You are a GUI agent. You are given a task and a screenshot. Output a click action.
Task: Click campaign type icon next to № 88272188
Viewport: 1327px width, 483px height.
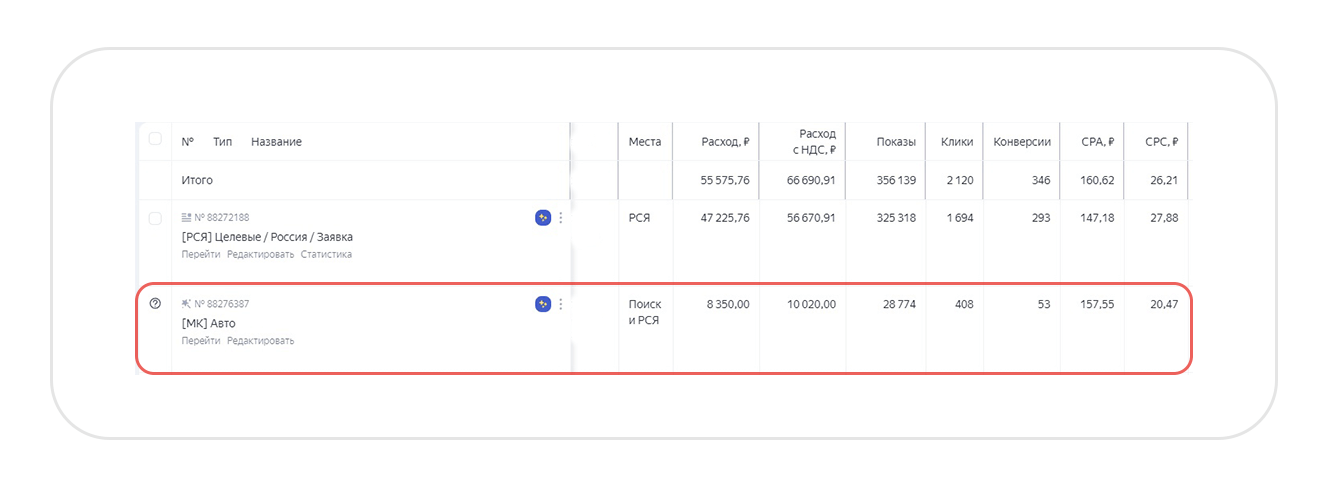(186, 217)
